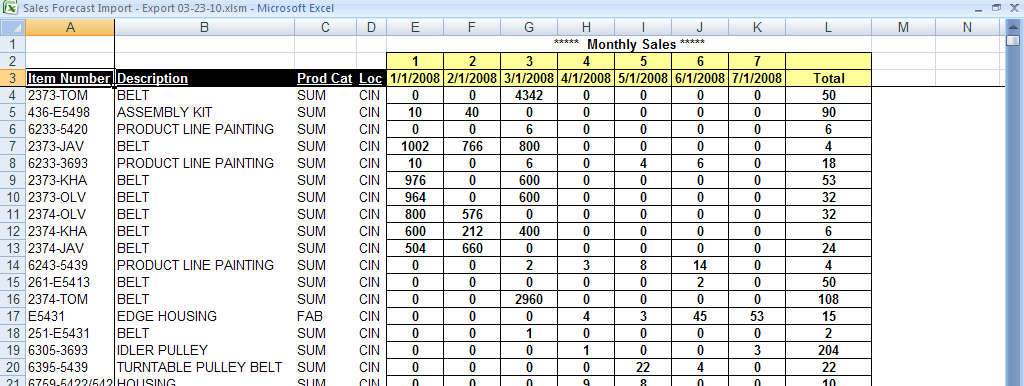This screenshot has width=1024, height=386.
Task: Select item number cell '2373-JAV'
Action: [70, 146]
